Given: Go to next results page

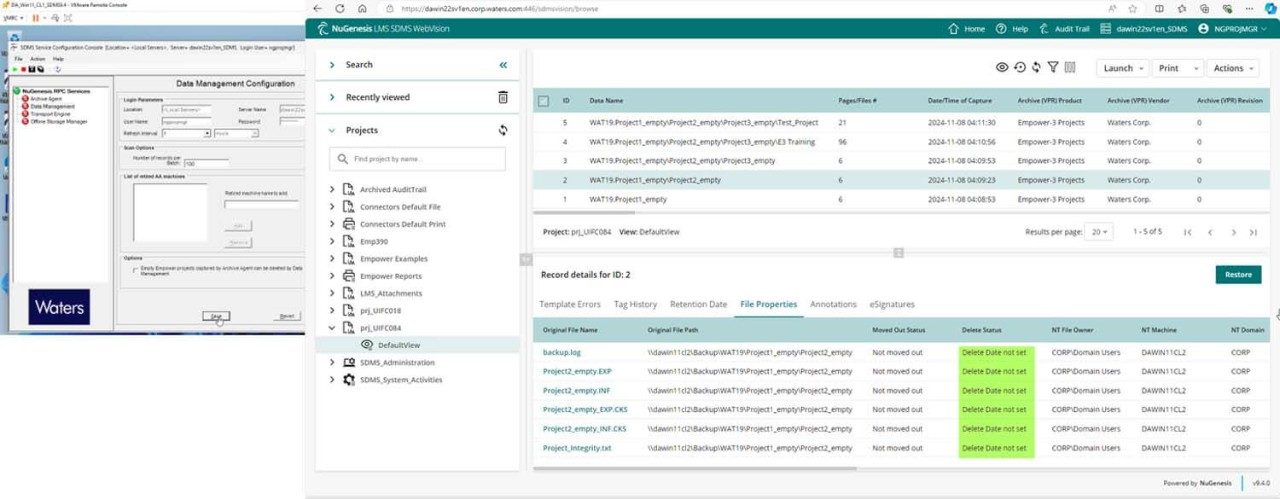Looking at the screenshot, I should click(1234, 232).
